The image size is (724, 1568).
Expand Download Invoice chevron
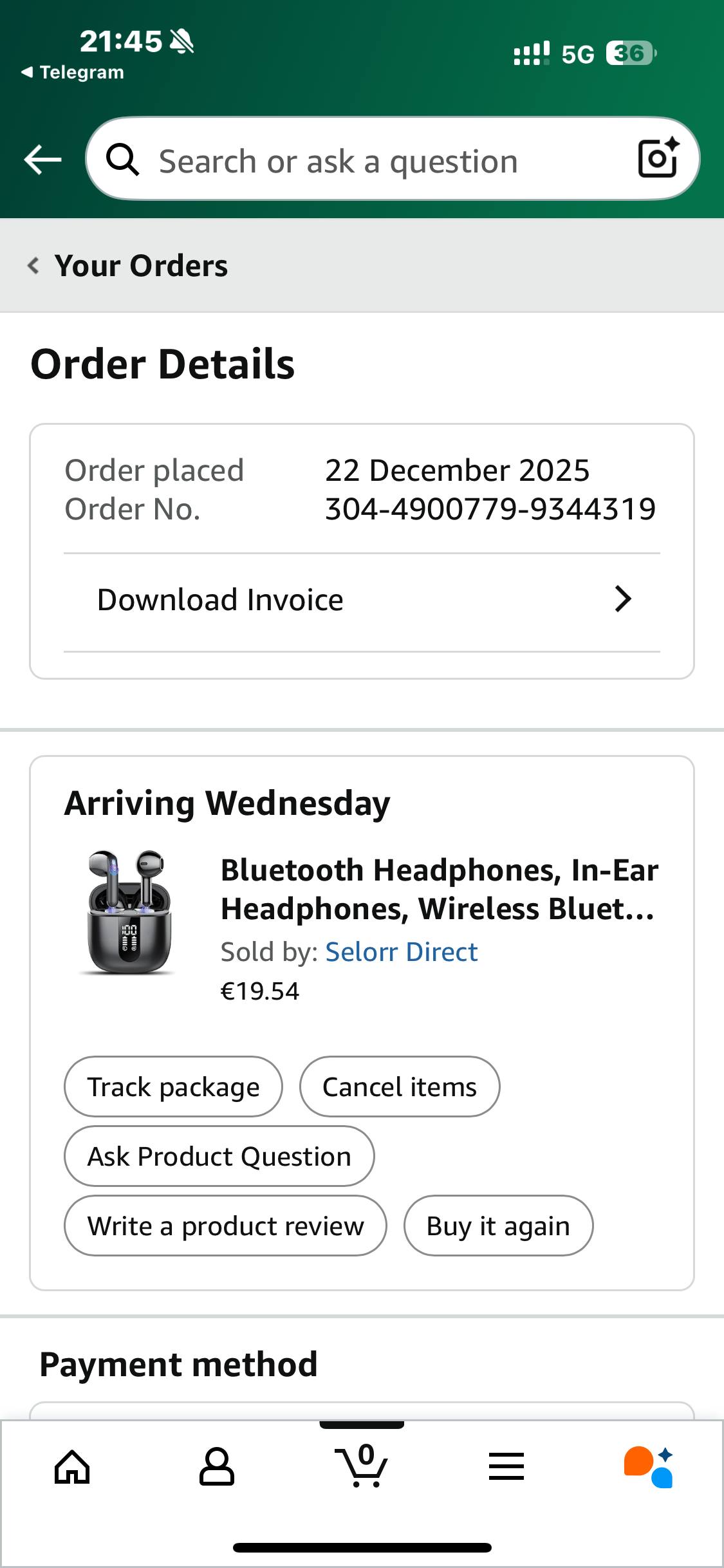pyautogui.click(x=622, y=599)
